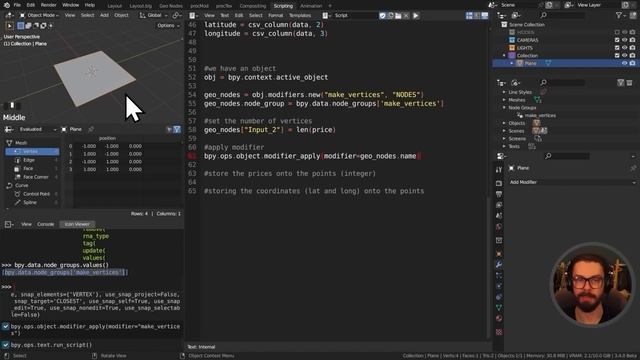Image resolution: width=640 pixels, height=360 pixels.
Task: Open the Tool properties tab icon
Action: (499, 170)
